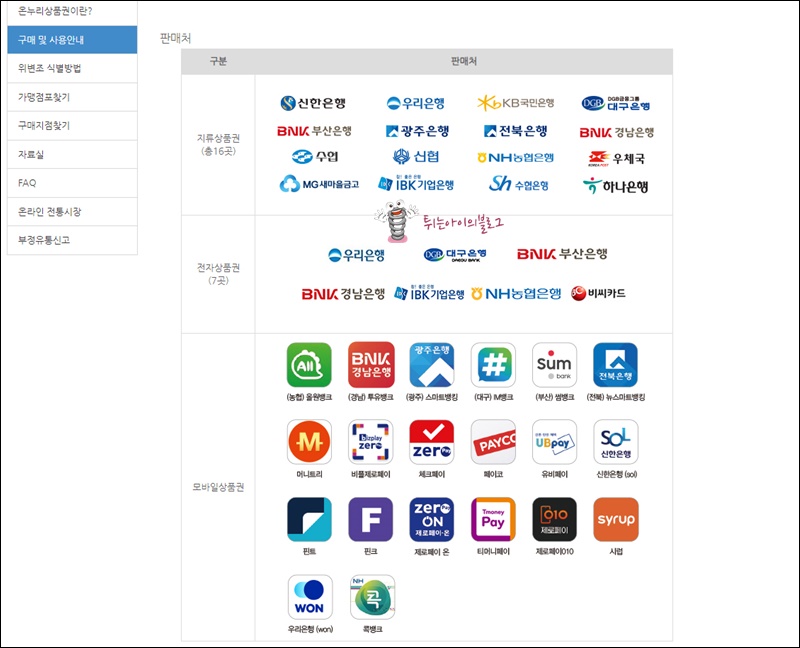Open the 온누리상품권이란? sidebar menu
The height and width of the screenshot is (648, 800).
pos(72,11)
